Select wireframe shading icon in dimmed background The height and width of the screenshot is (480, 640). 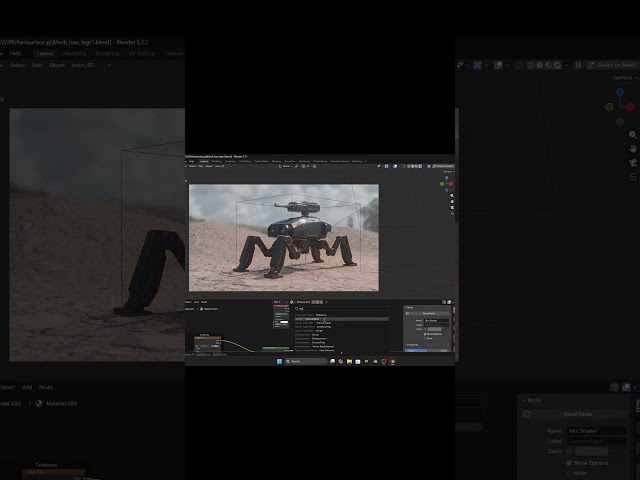tap(531, 65)
